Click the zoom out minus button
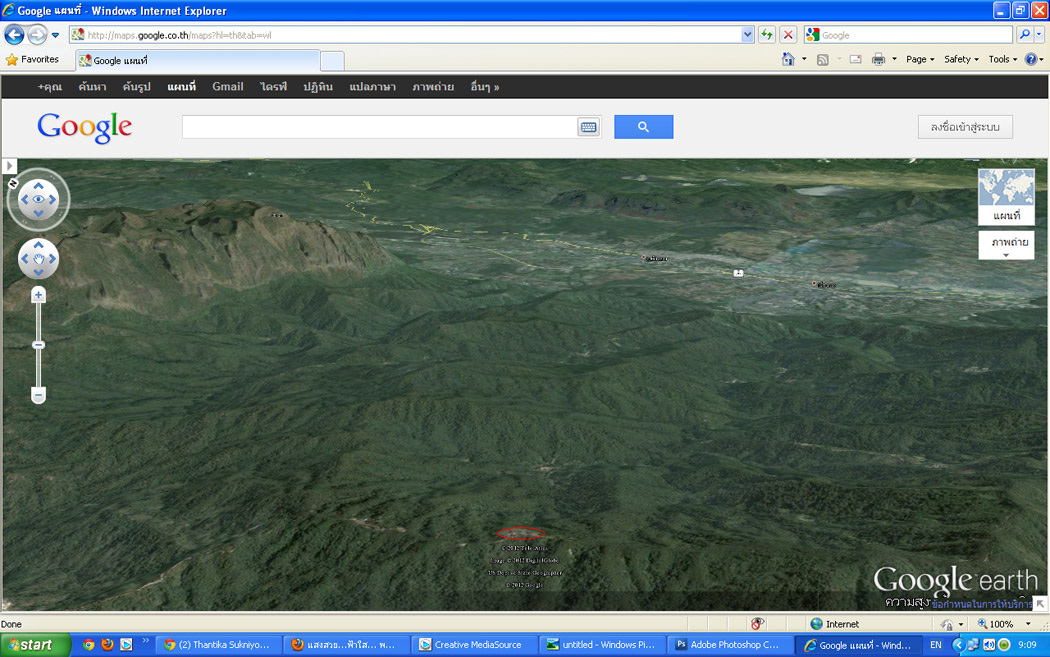This screenshot has width=1050, height=657. [x=38, y=396]
